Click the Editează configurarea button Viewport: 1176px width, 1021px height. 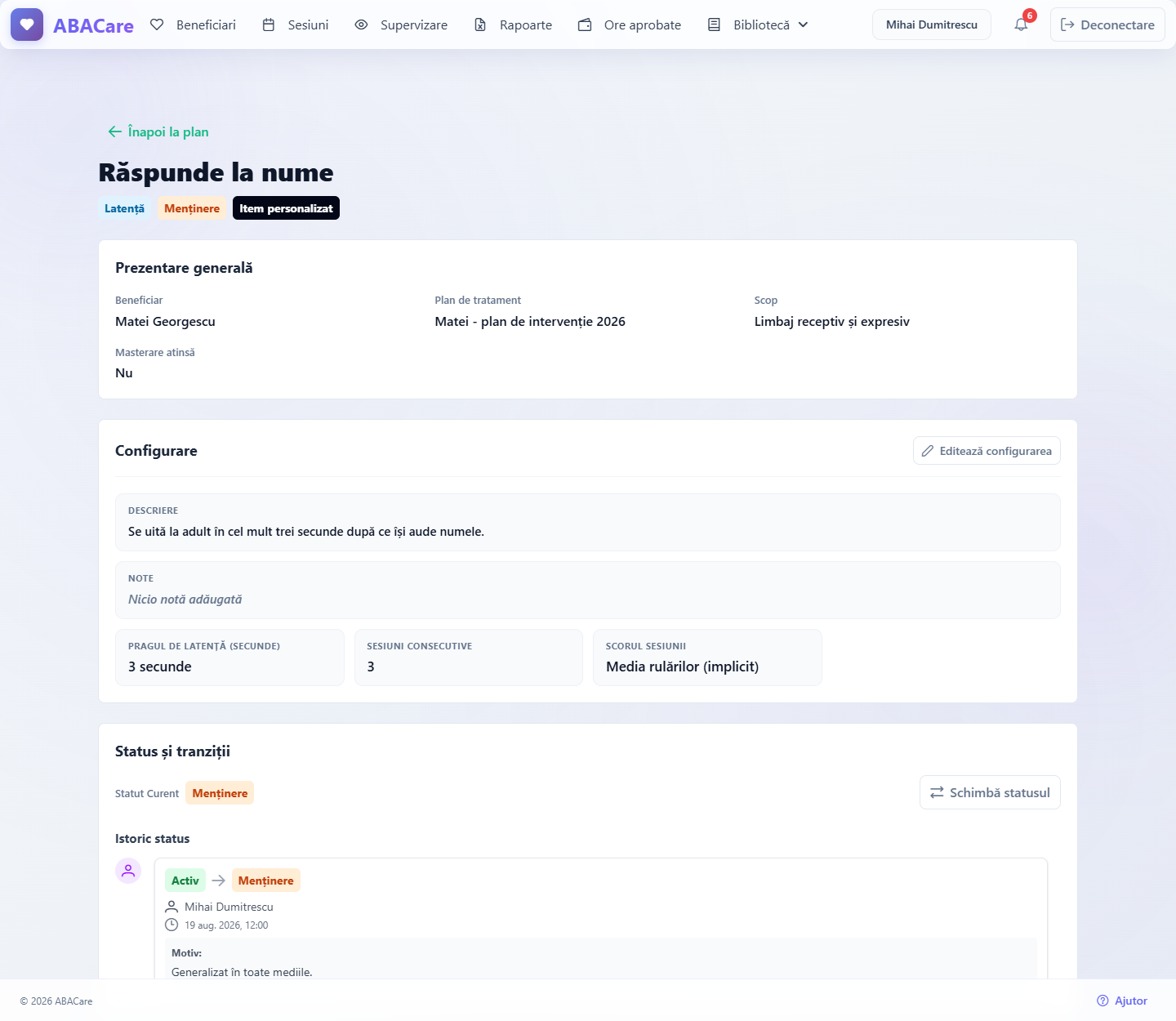point(987,451)
